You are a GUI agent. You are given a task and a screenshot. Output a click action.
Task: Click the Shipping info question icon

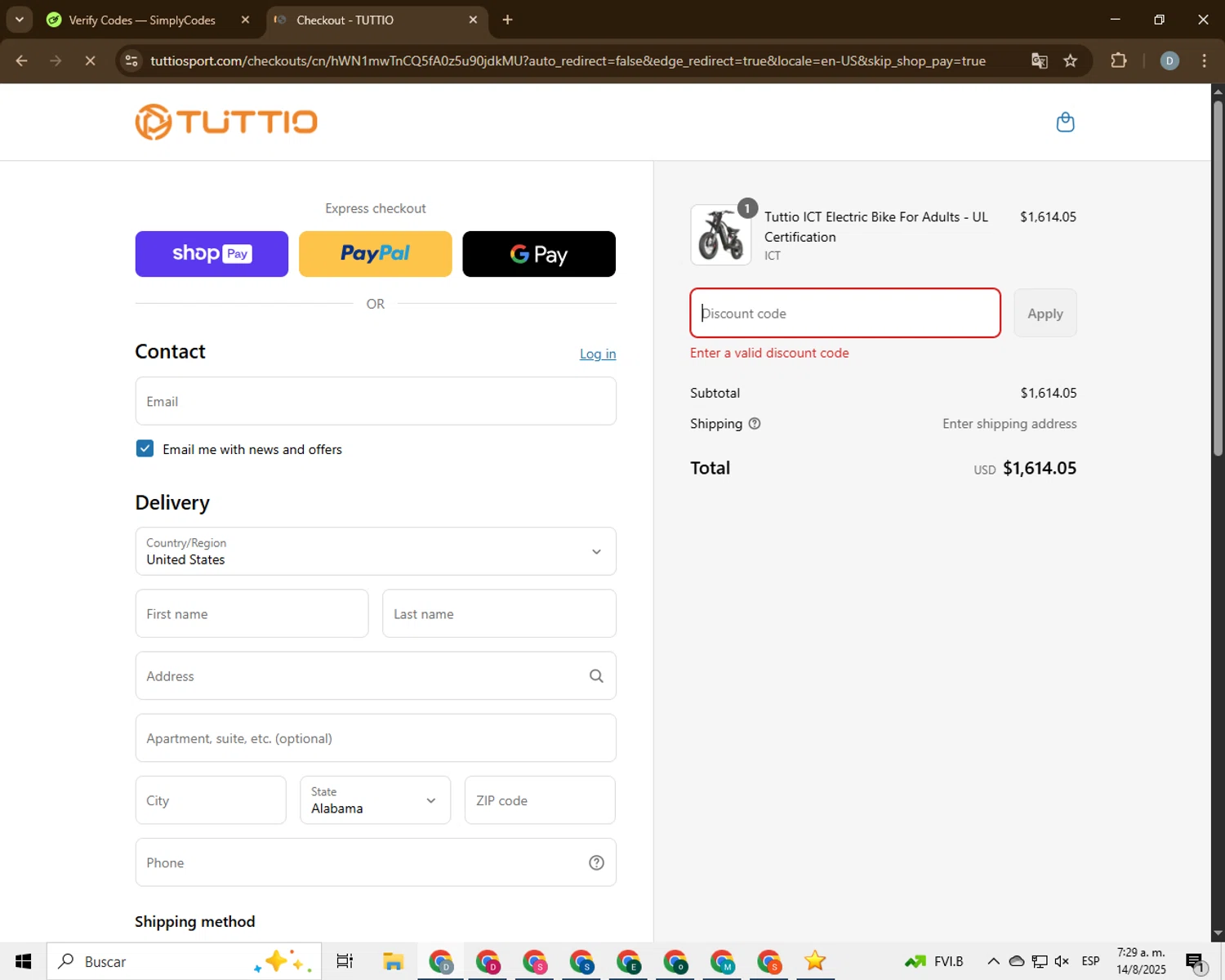pyautogui.click(x=755, y=423)
